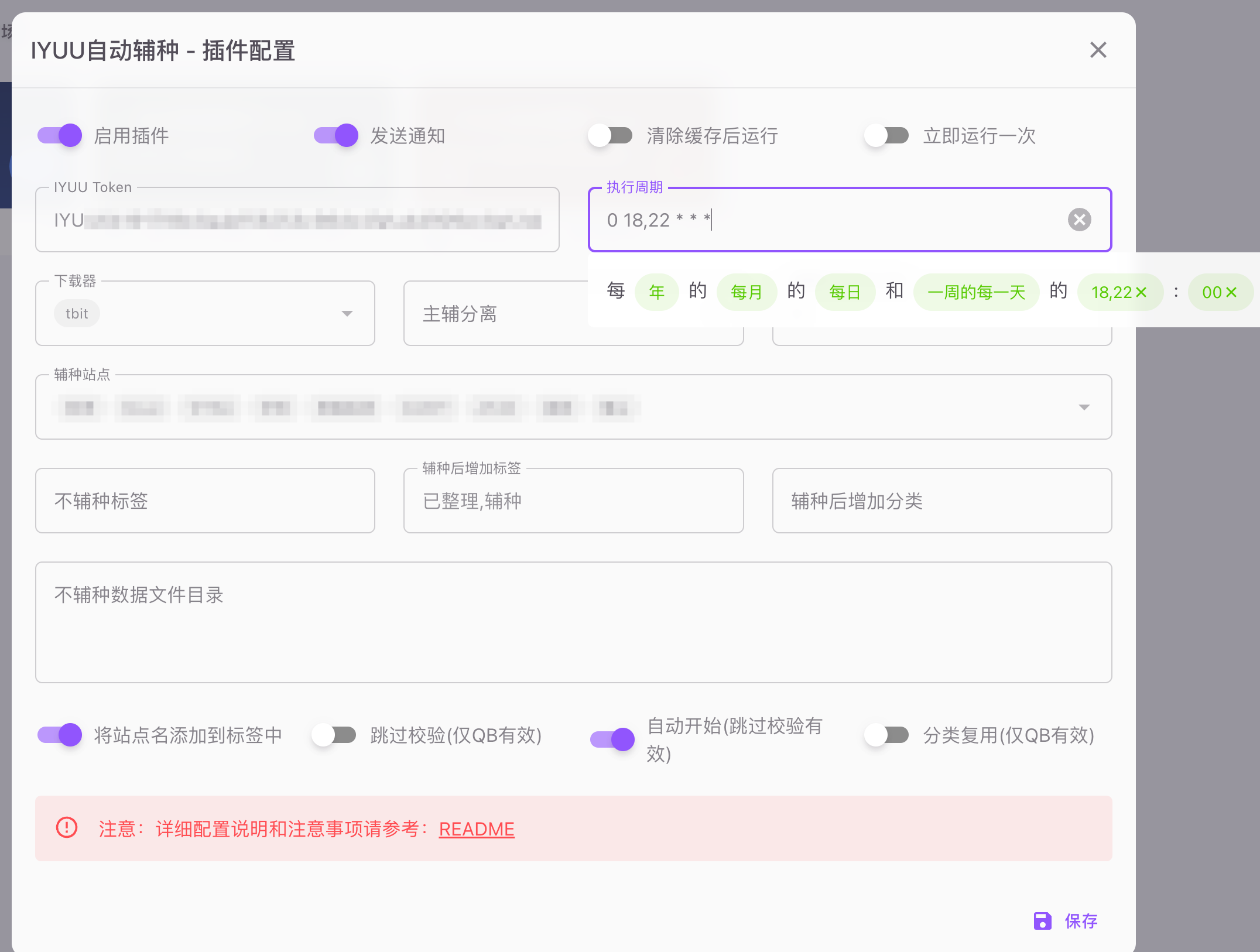The image size is (1260, 952).
Task: Click the 辅种后增加分类 field
Action: (x=941, y=501)
